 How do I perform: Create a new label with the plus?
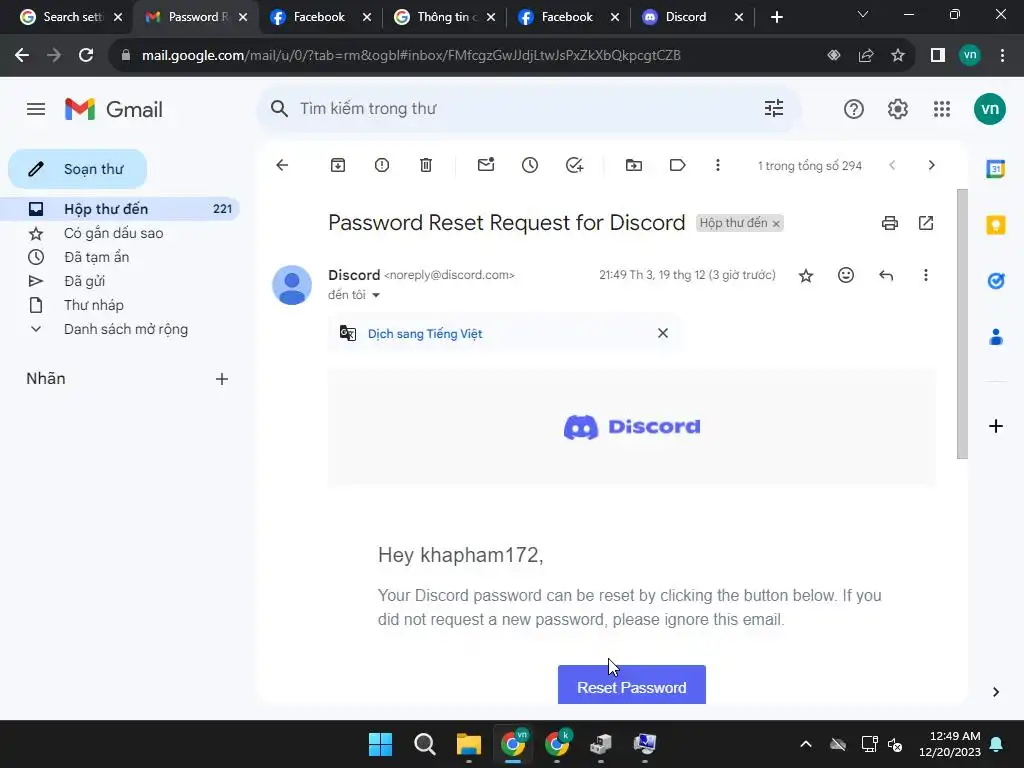(x=222, y=379)
